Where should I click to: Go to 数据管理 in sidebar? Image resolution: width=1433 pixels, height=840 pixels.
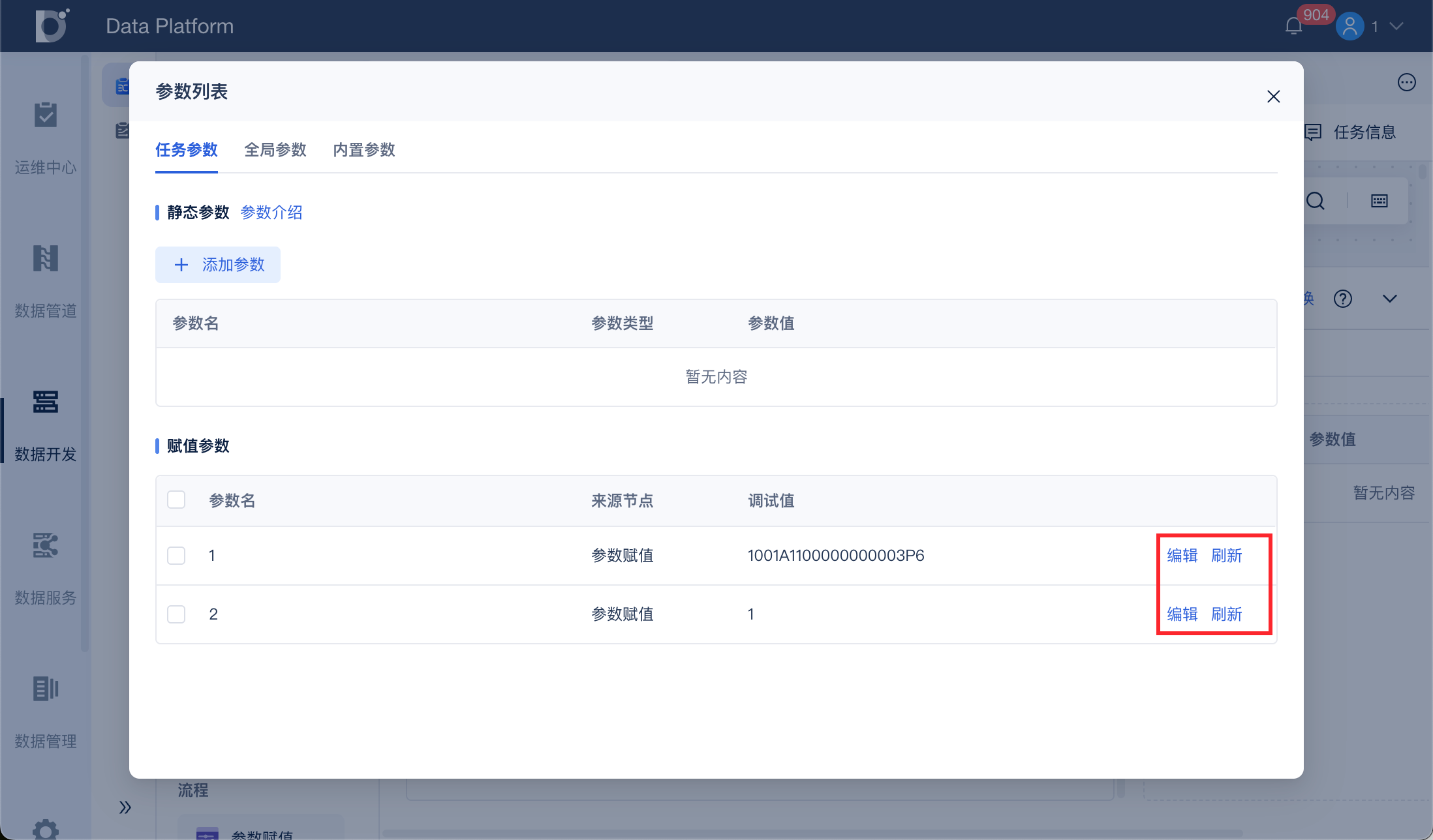[46, 689]
